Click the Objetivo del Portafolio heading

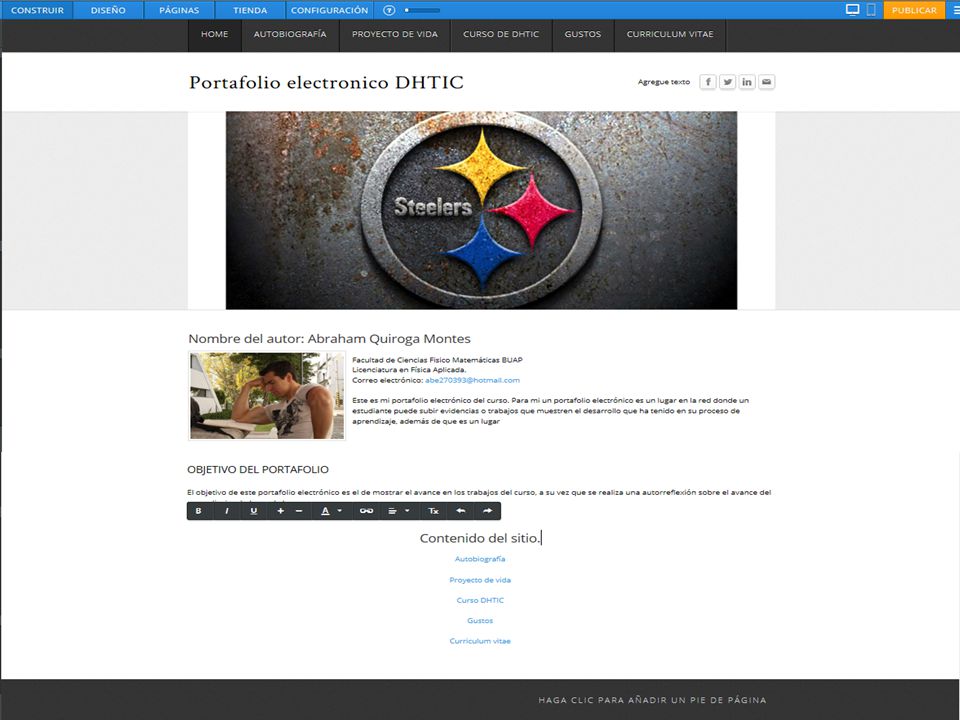(x=258, y=470)
